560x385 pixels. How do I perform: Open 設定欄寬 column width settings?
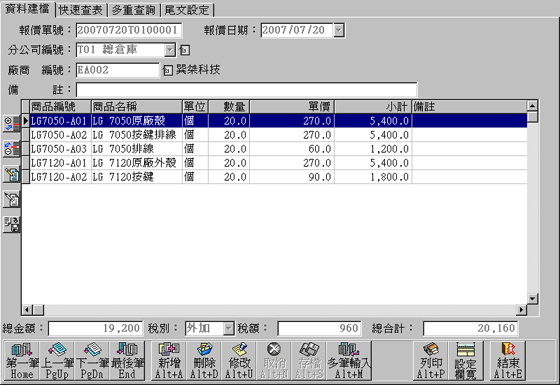click(466, 361)
